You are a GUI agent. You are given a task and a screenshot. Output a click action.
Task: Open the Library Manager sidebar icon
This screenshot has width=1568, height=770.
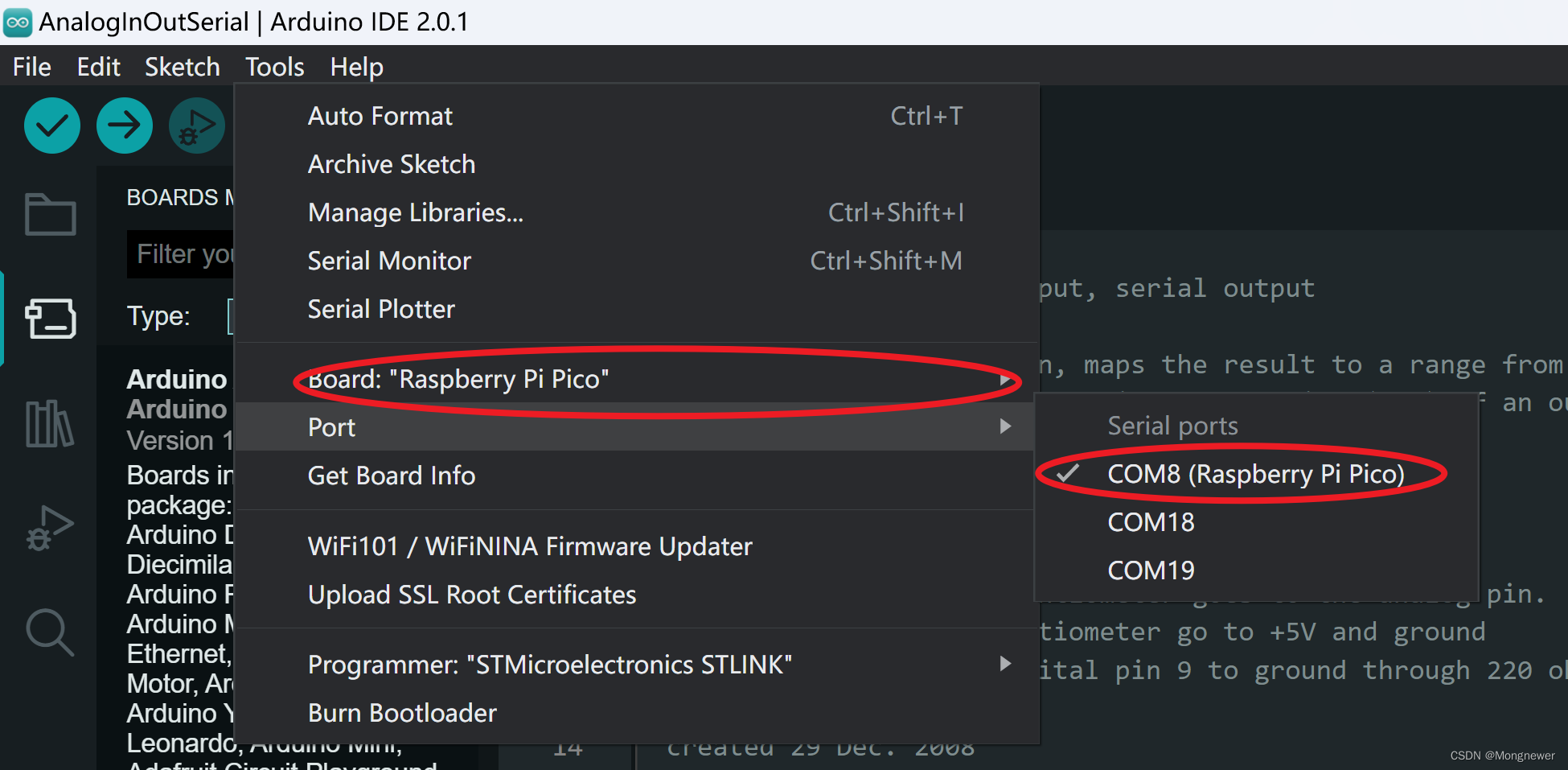[50, 423]
